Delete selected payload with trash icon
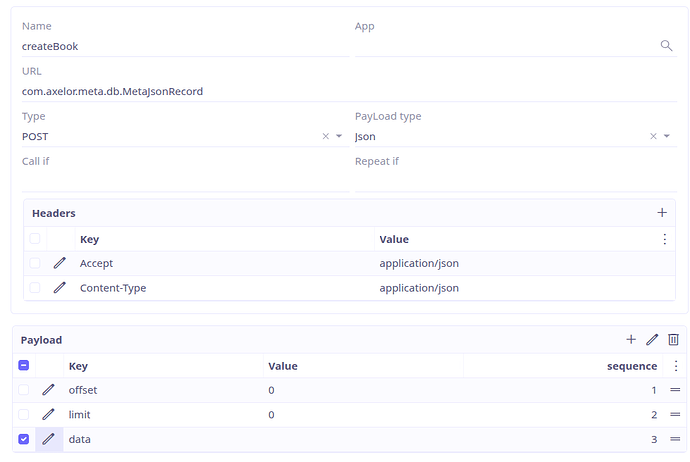Viewport: 690px width, 462px height. [x=674, y=340]
